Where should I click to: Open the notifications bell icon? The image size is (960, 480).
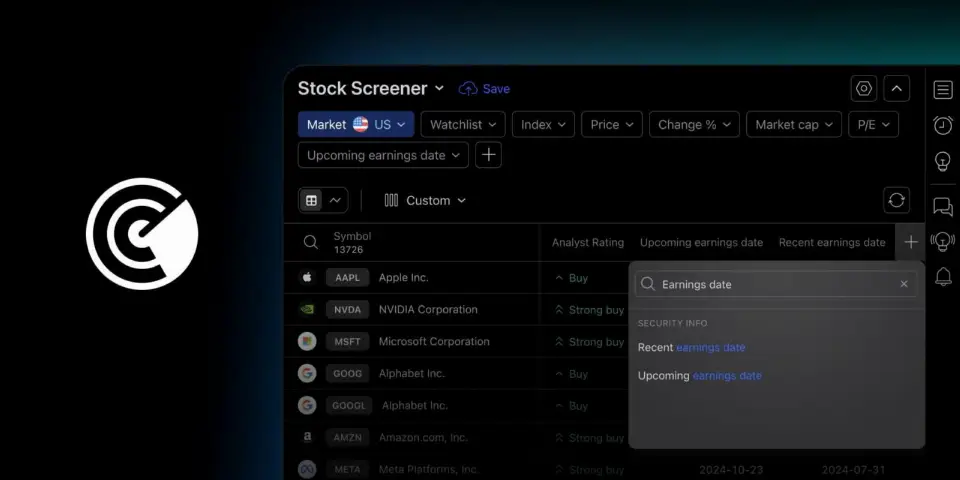(x=943, y=277)
